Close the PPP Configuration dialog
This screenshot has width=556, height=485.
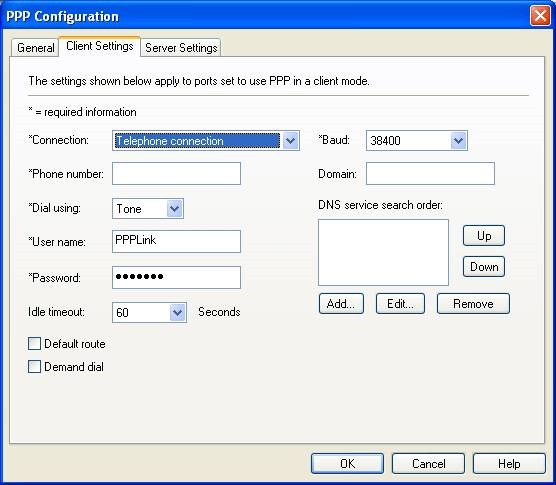[x=540, y=16]
